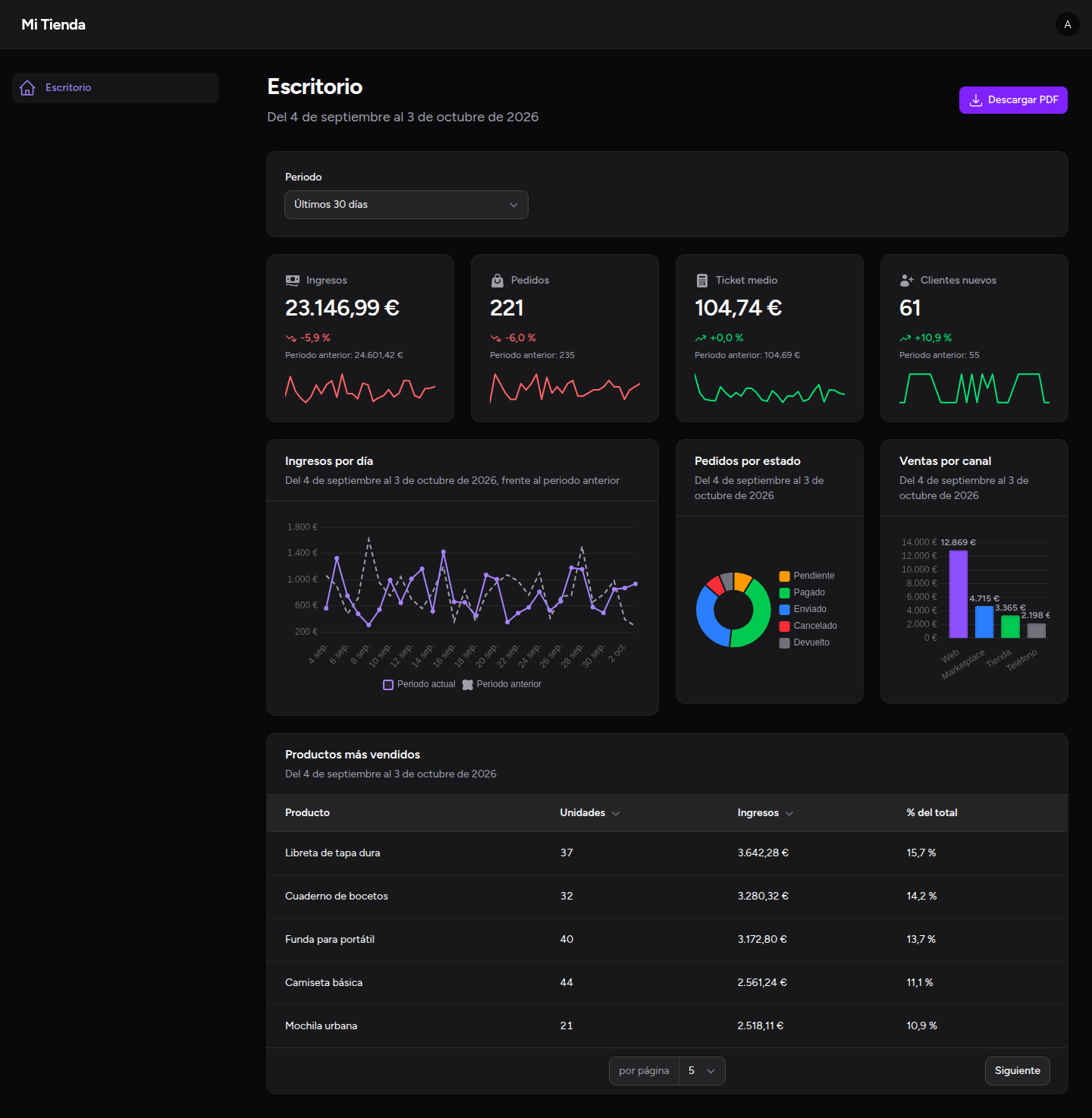
Task: Click the Camiseta básica product name
Action: coord(324,983)
